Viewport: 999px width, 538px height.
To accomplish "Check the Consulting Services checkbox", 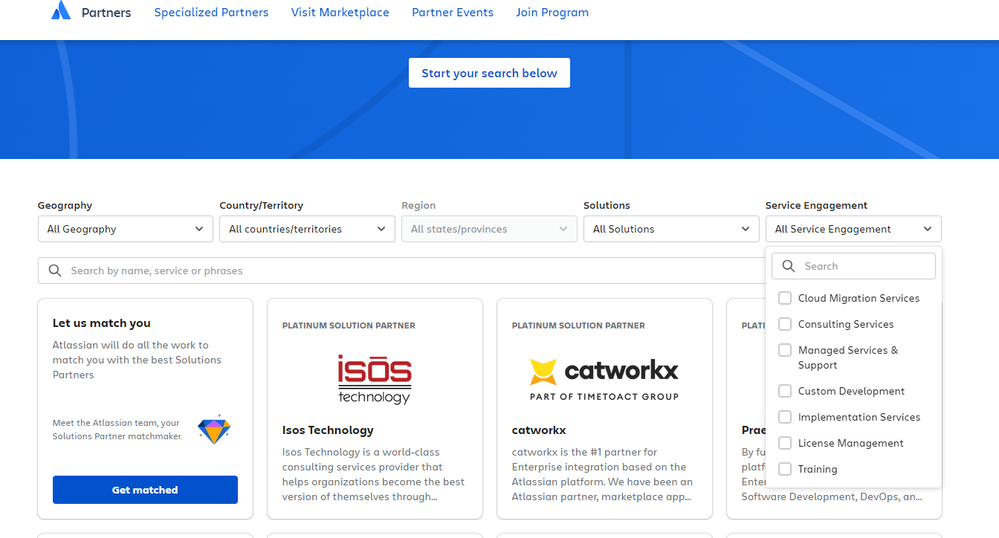I will [x=785, y=324].
